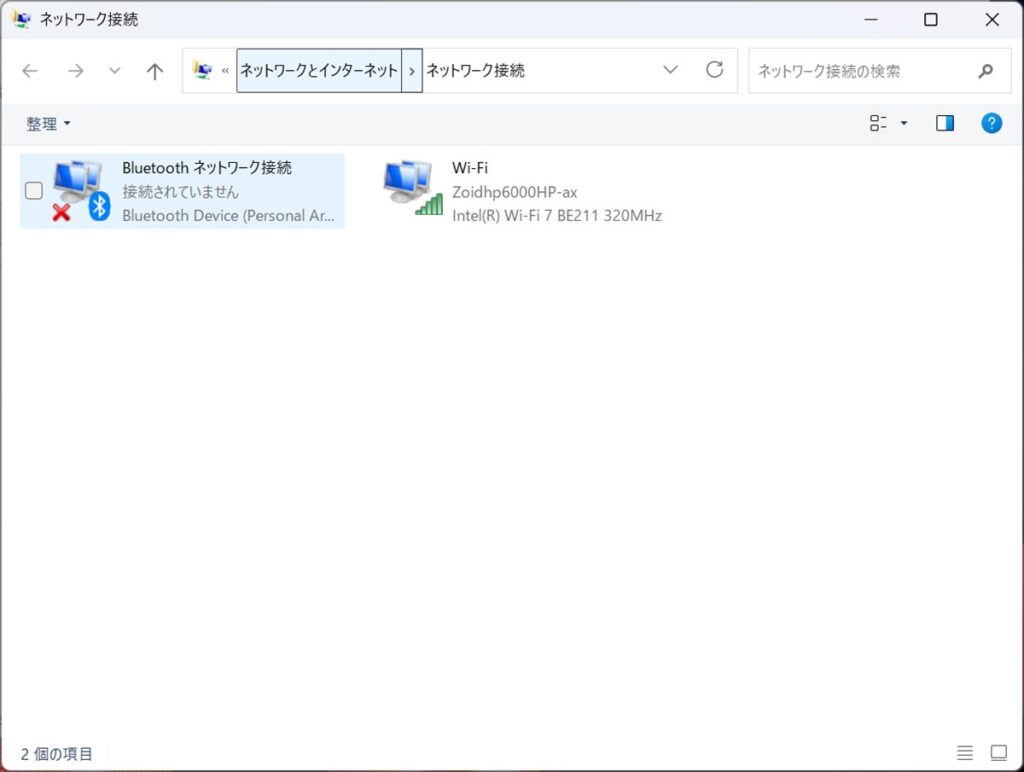Click Intel(R) Wi-Fi 7 BE211 320MHz text
Screen dimensions: 1024x772
point(557,216)
